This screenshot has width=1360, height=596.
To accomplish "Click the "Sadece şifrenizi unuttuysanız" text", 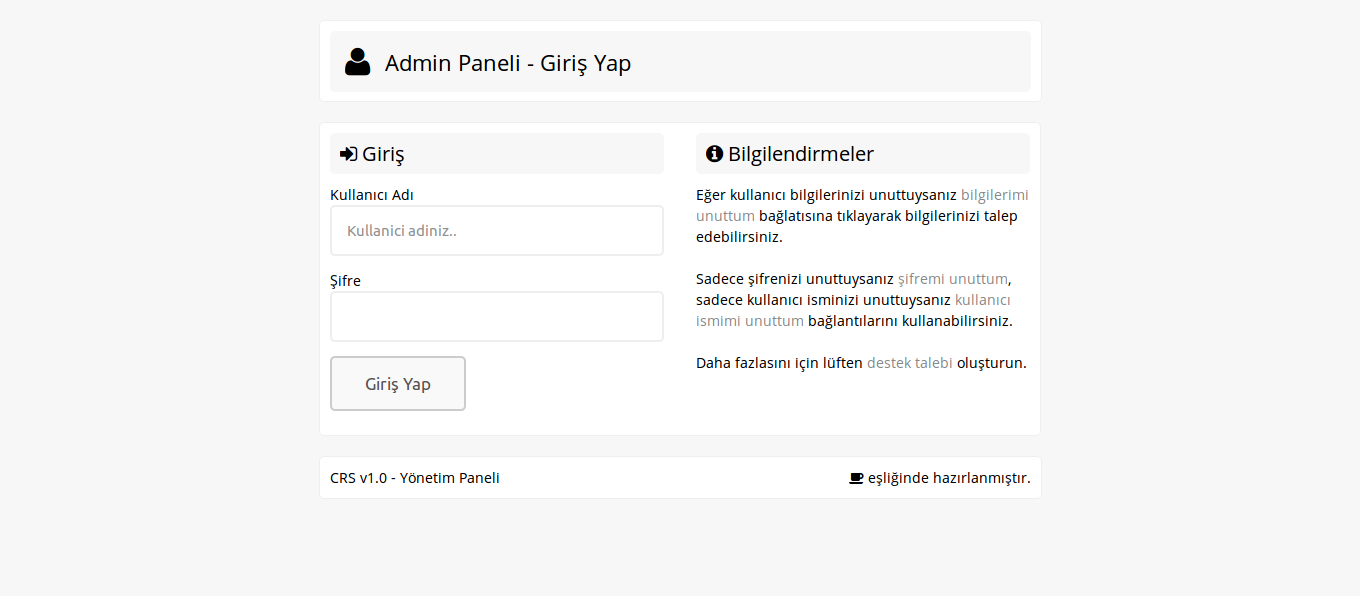I will (794, 279).
